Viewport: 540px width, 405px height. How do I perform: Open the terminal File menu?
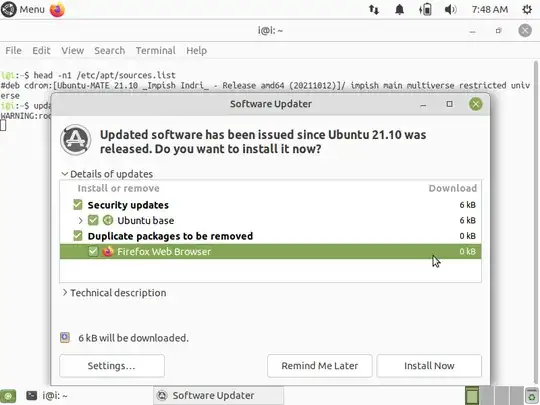point(13,51)
